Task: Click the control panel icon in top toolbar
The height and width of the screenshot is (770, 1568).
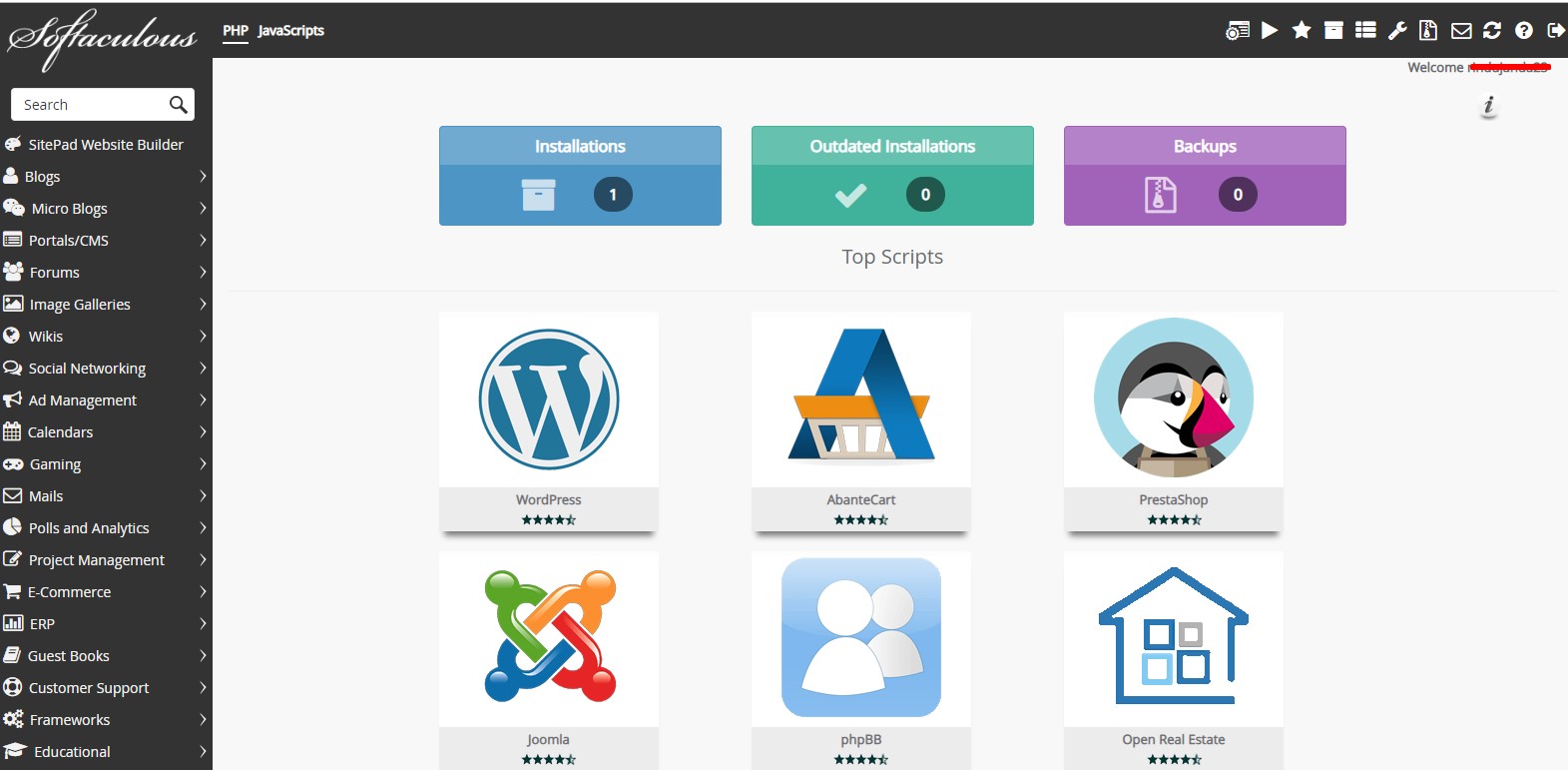Action: tap(1237, 31)
